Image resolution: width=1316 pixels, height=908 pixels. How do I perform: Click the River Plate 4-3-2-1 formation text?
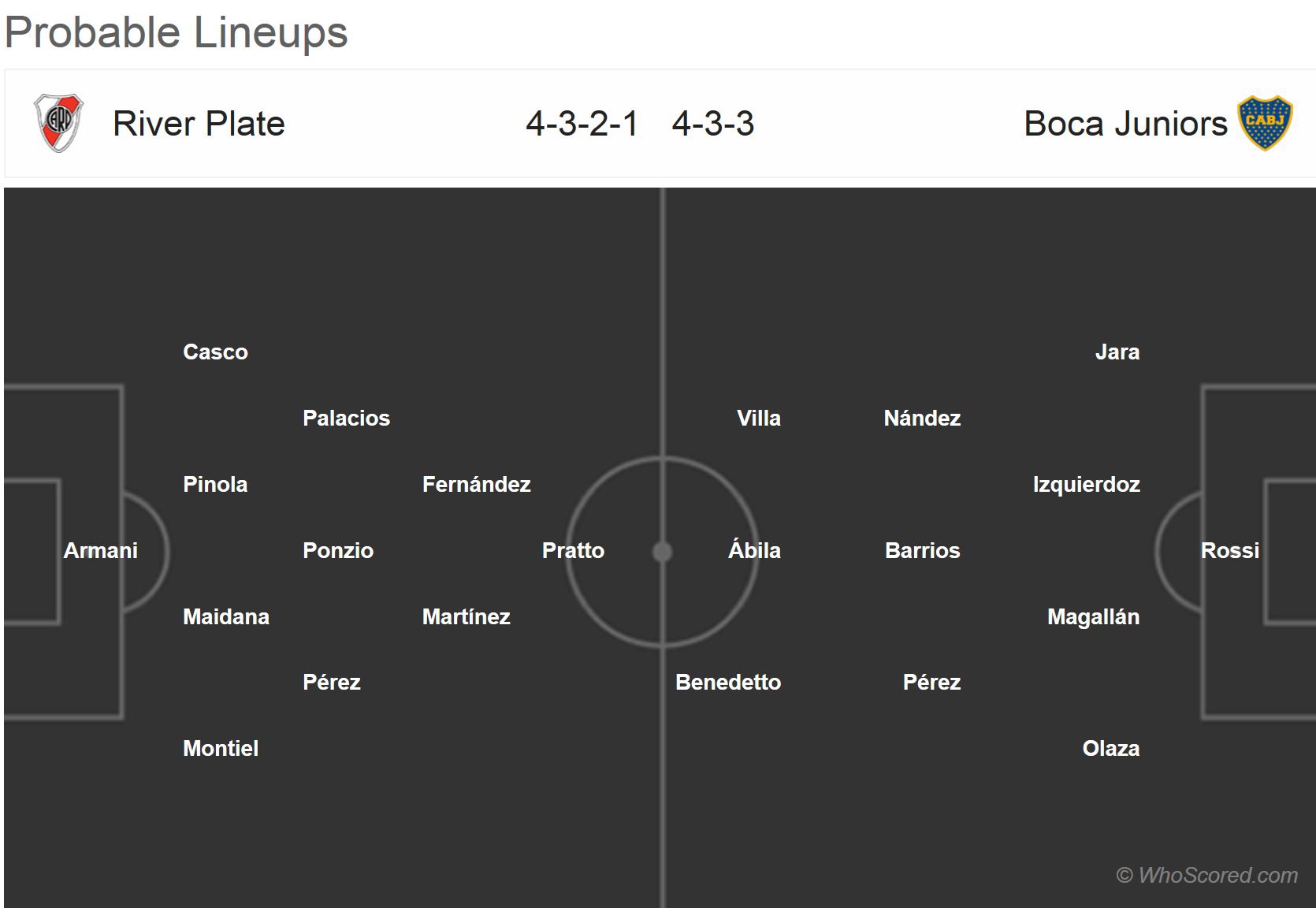582,124
